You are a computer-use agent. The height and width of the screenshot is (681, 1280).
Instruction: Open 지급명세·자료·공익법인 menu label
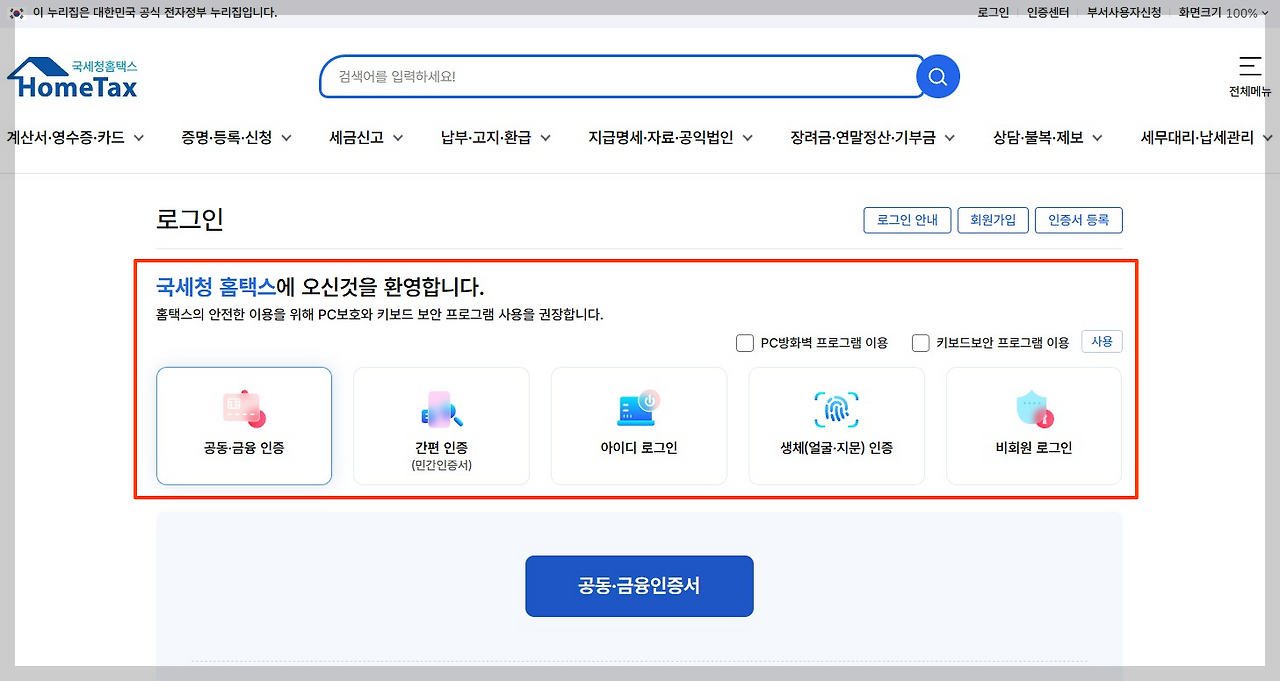[x=661, y=138]
